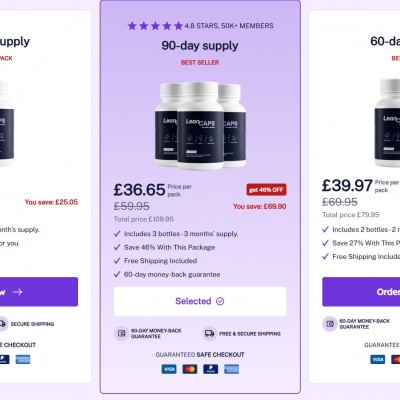
Task: Click the circled checkmark in Selected button
Action: pos(220,301)
